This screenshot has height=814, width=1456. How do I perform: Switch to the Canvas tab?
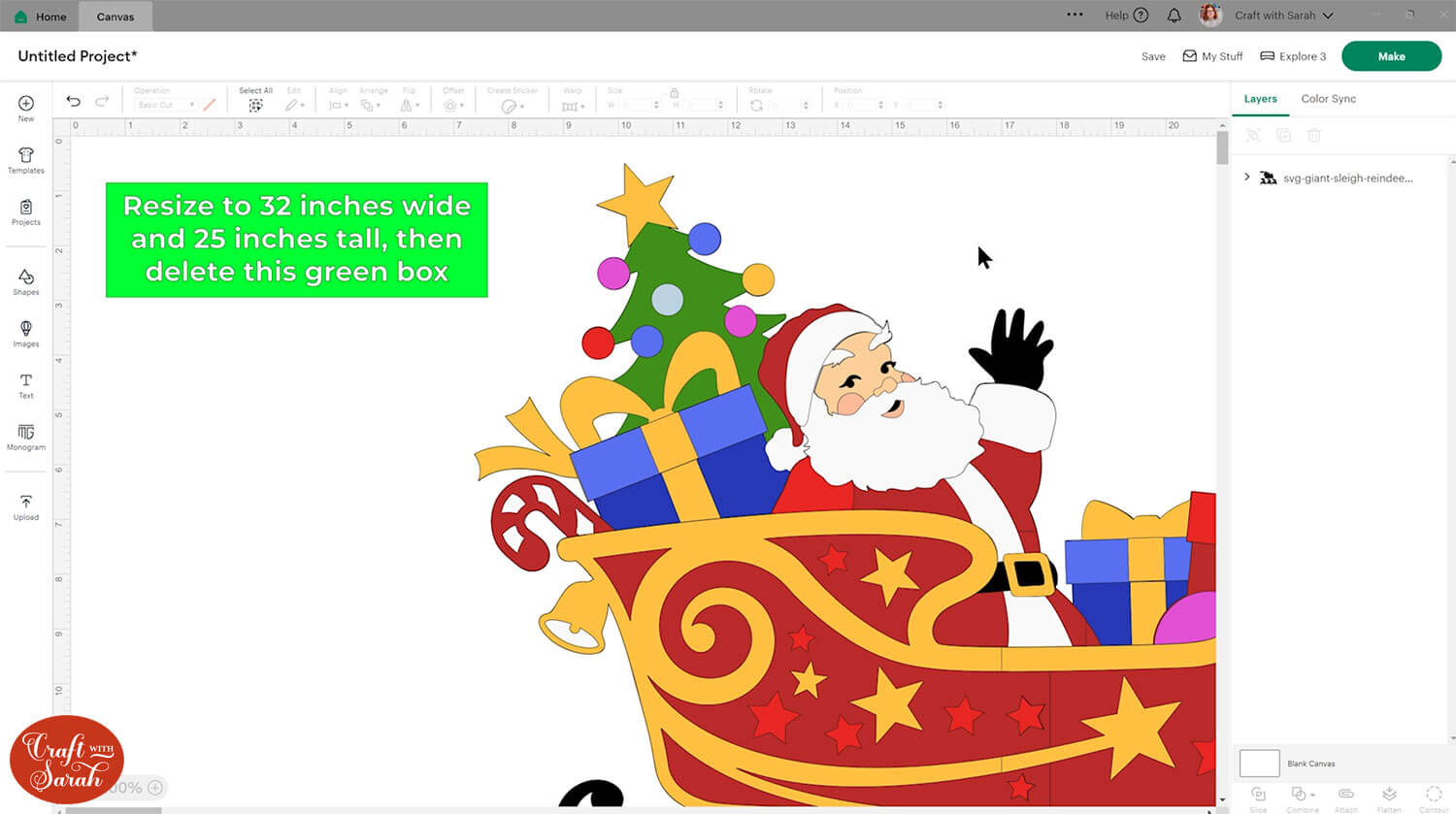(116, 16)
